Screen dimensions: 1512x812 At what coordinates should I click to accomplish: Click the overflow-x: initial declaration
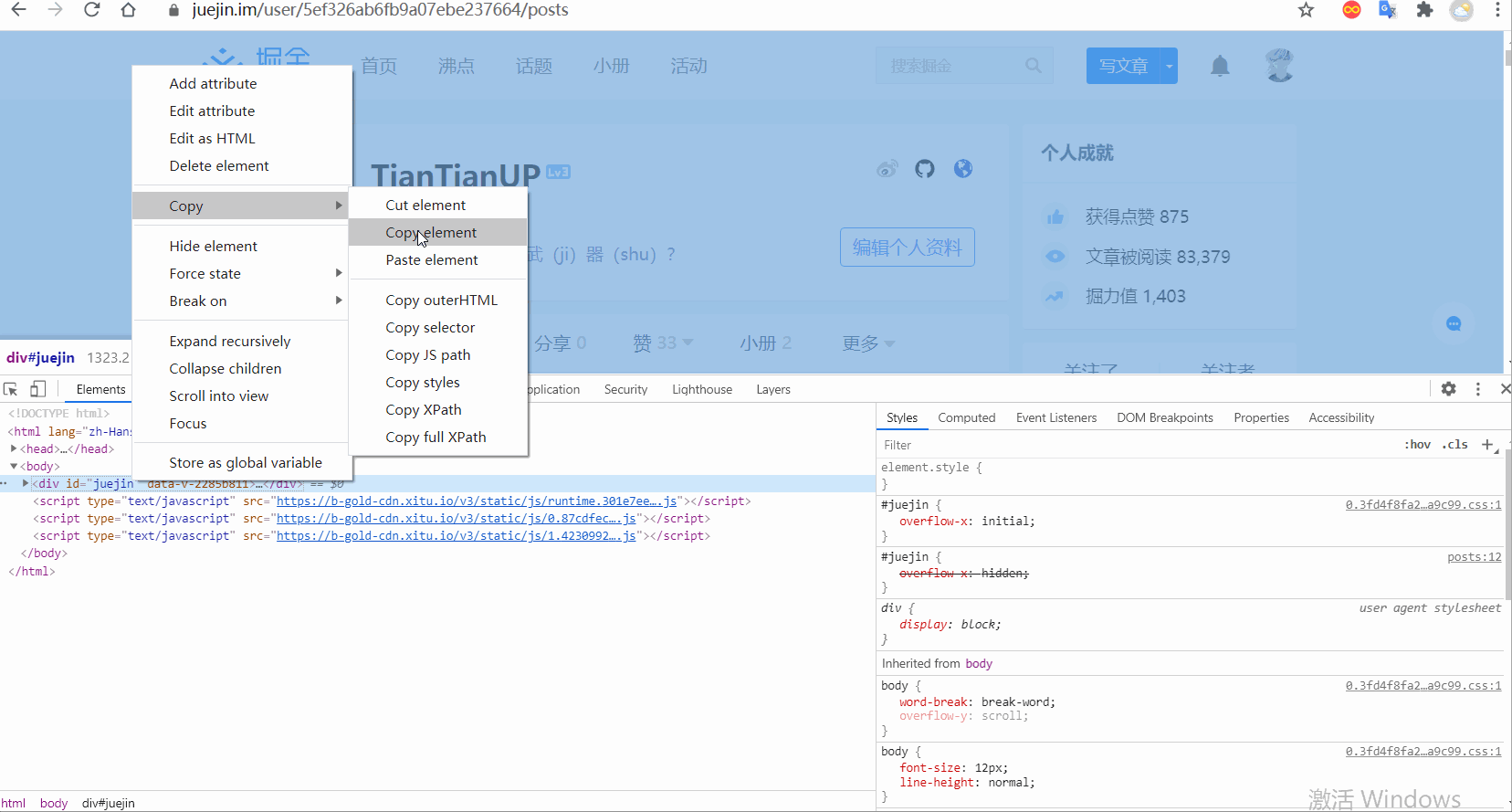click(967, 521)
